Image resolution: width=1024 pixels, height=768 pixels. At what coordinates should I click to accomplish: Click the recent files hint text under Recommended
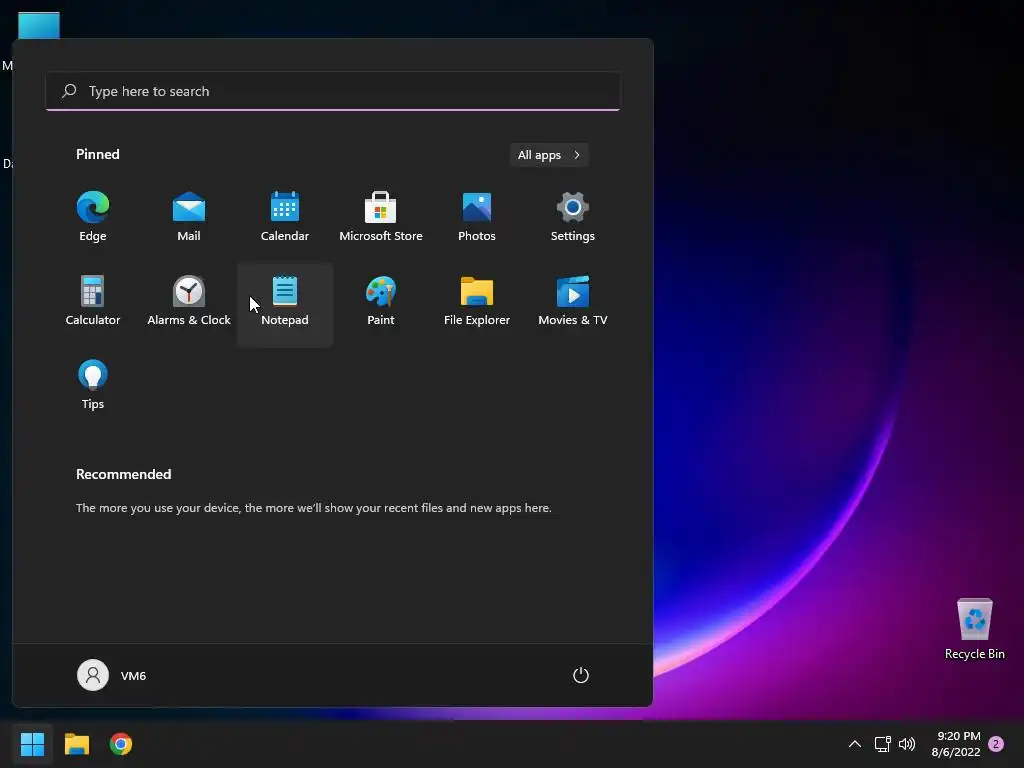[313, 507]
